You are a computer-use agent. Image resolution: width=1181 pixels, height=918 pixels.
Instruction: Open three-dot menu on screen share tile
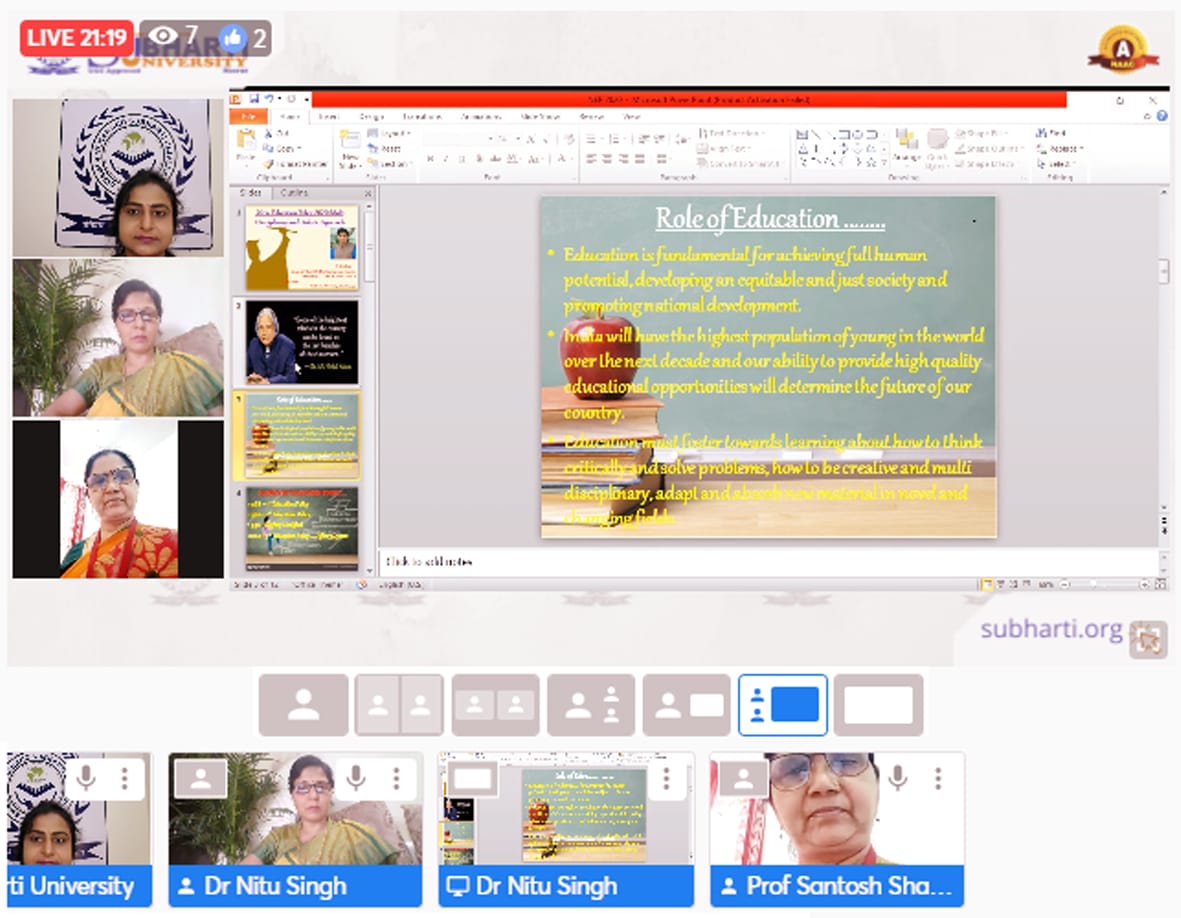pos(667,778)
